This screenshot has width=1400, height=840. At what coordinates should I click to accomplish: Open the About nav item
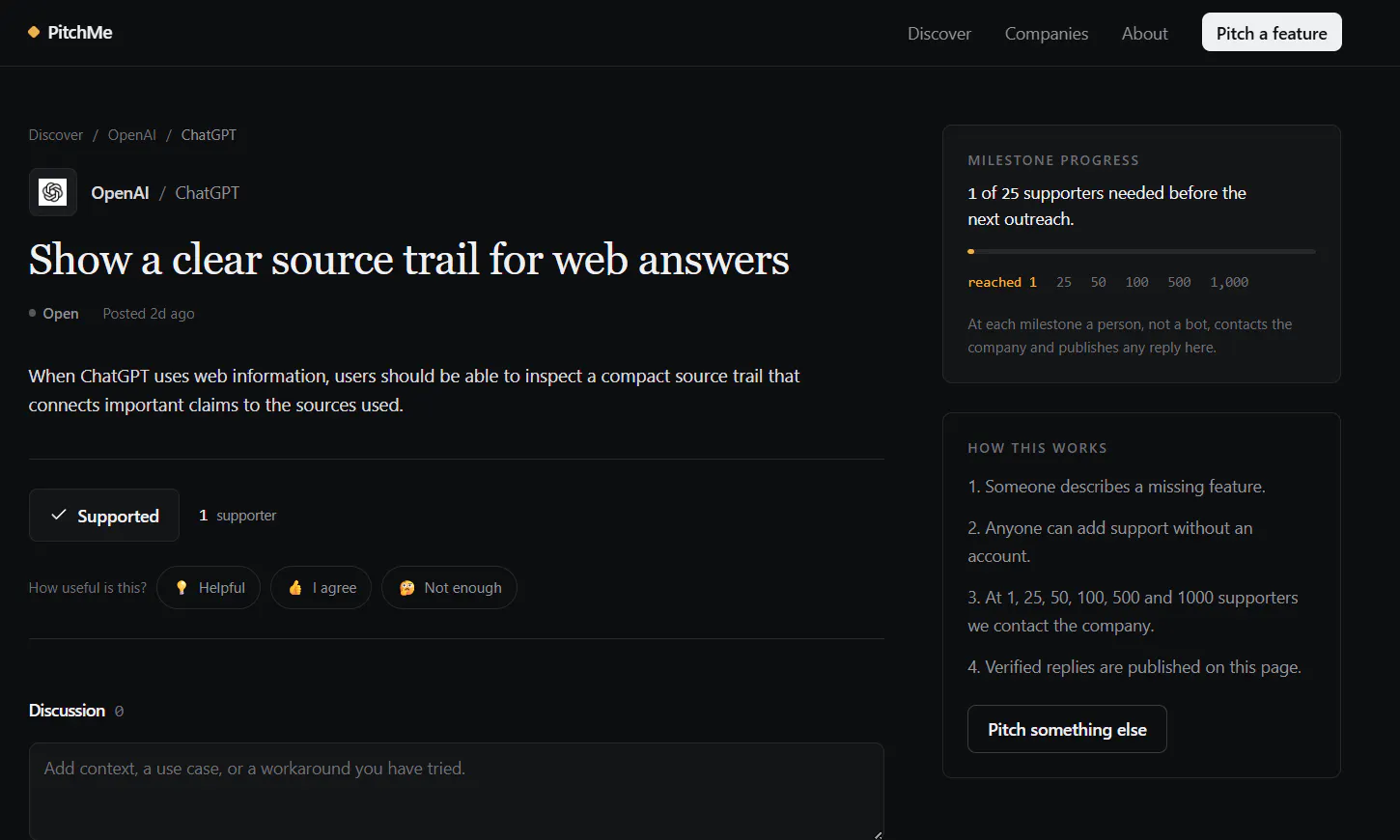coord(1145,34)
